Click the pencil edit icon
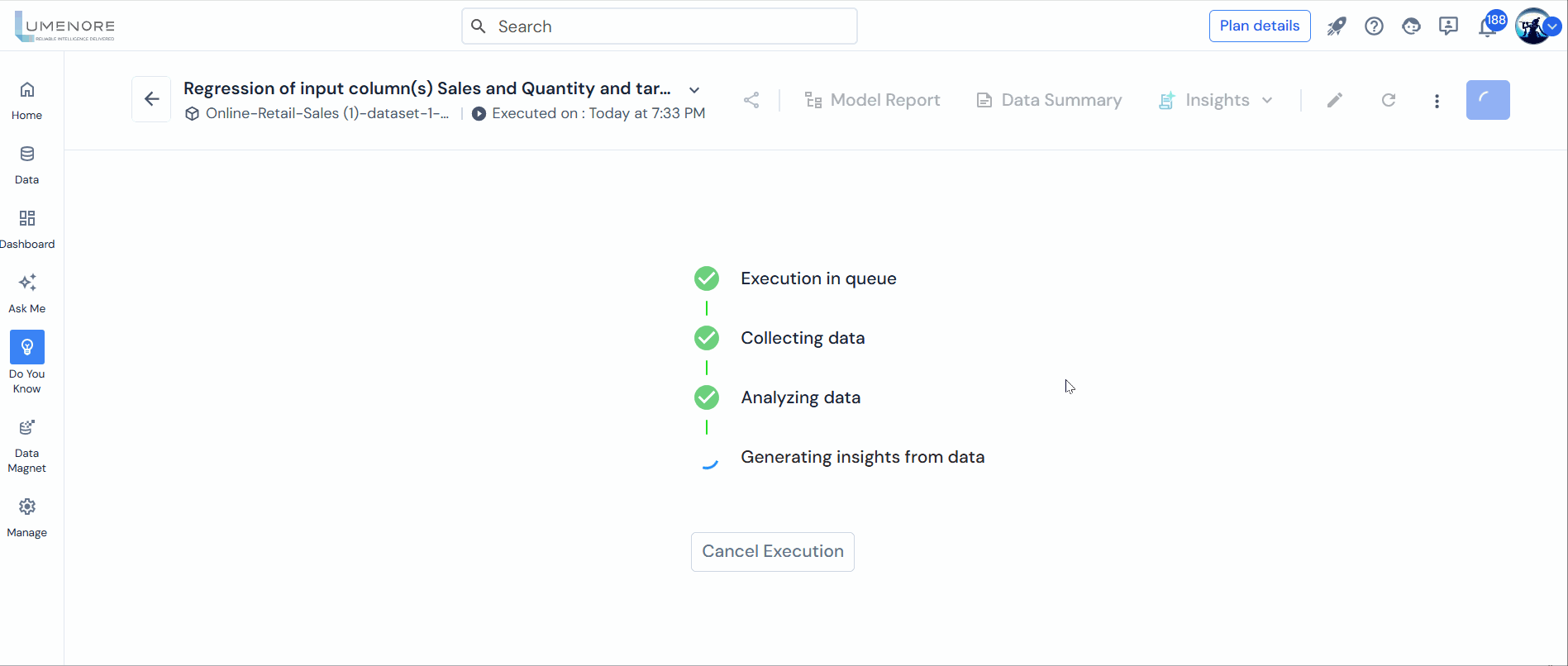 (x=1335, y=100)
